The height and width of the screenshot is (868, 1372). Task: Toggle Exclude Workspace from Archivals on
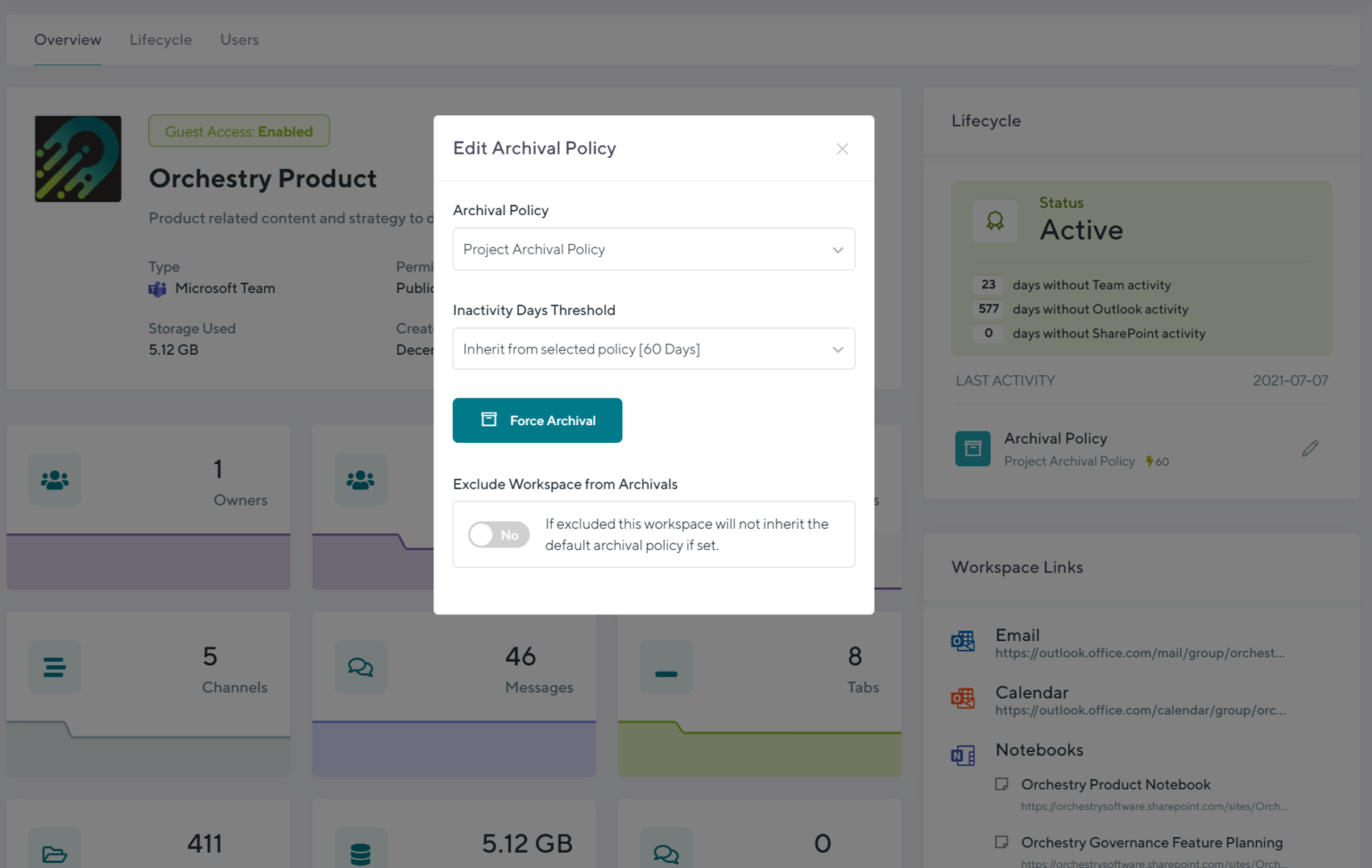pos(498,534)
